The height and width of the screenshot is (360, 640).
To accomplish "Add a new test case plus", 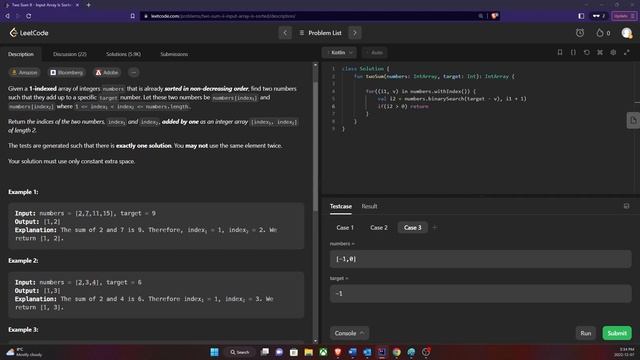I will pyautogui.click(x=434, y=227).
